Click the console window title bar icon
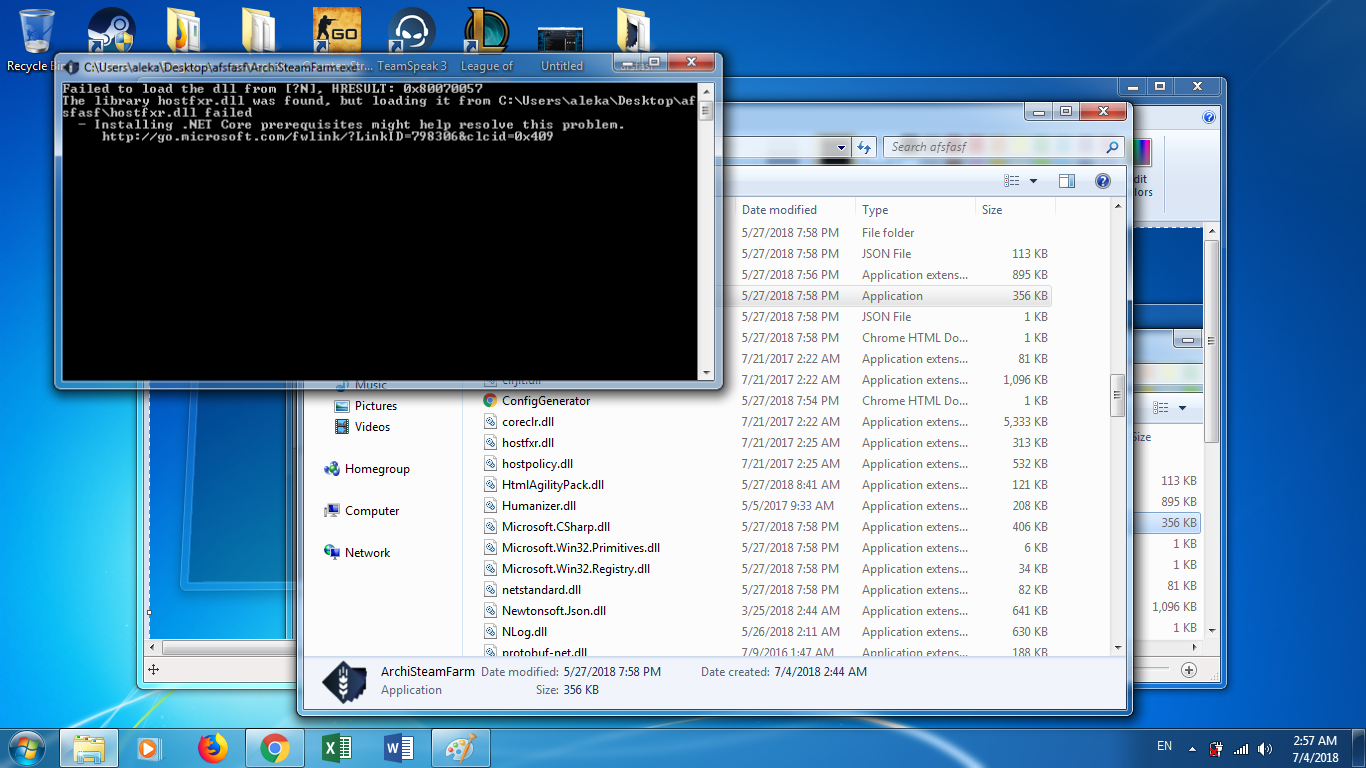Viewport: 1366px width, 768px height. 71,67
